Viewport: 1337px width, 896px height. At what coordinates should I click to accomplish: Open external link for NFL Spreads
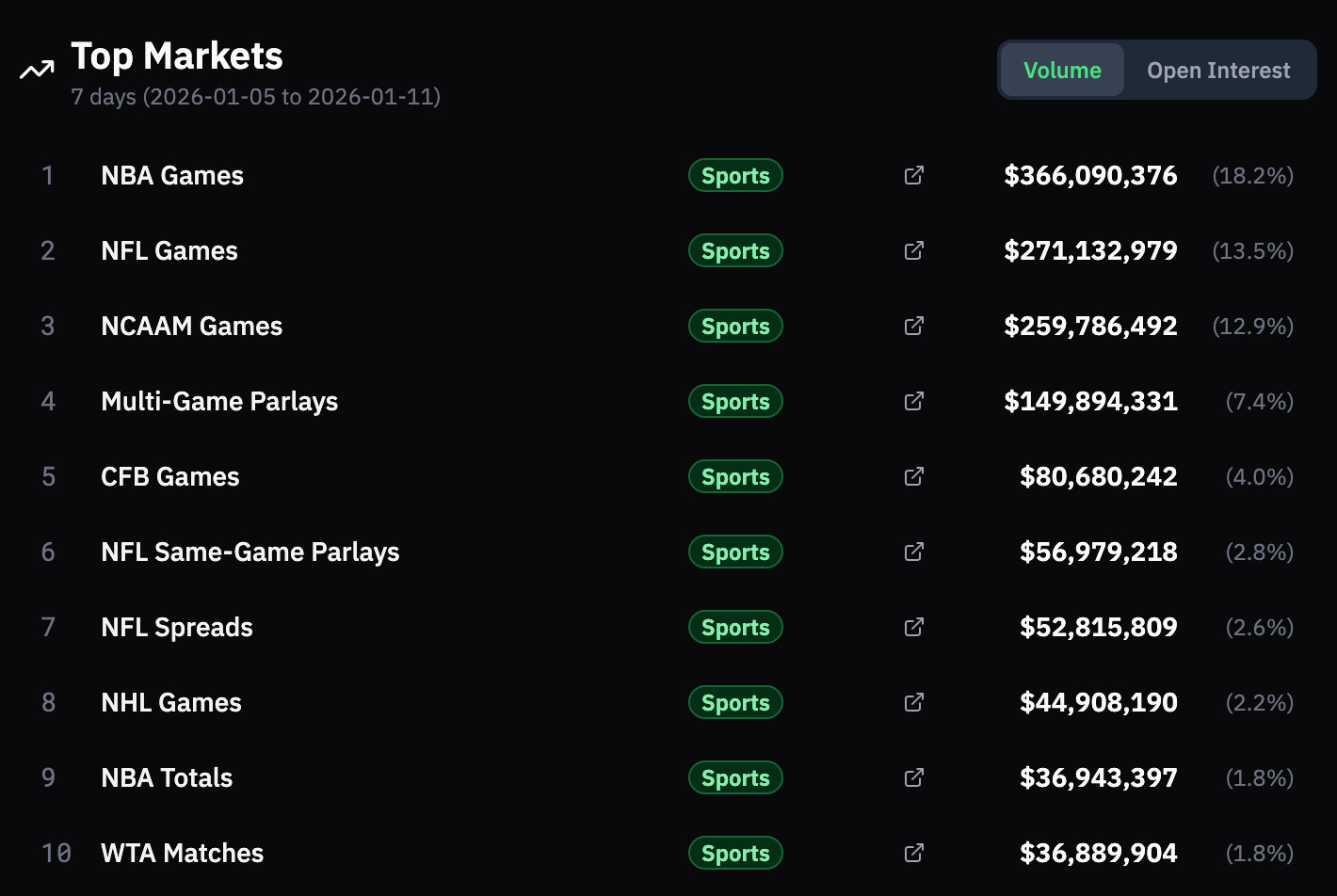click(x=913, y=627)
